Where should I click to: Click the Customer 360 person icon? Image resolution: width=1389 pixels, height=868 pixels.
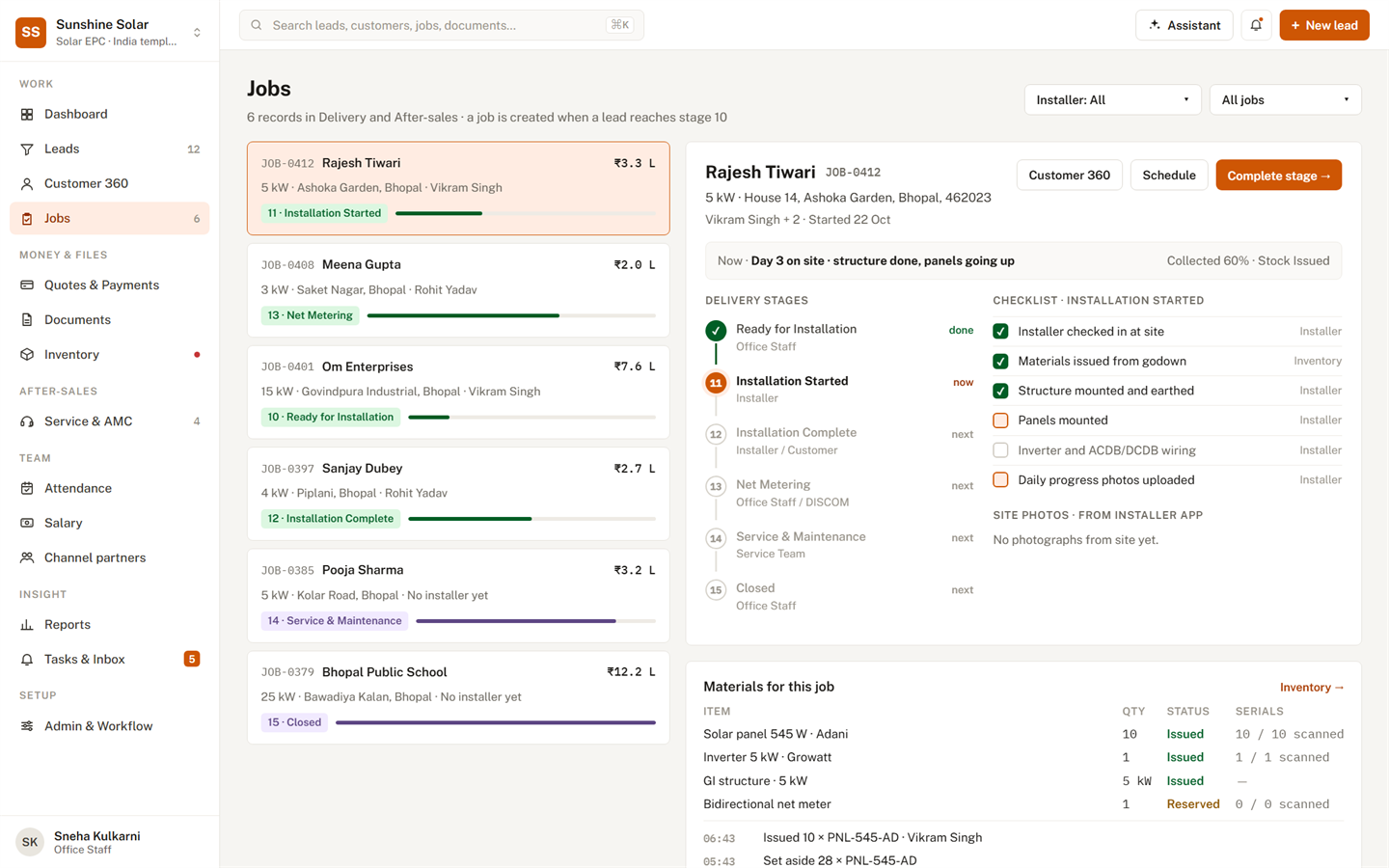pos(27,183)
